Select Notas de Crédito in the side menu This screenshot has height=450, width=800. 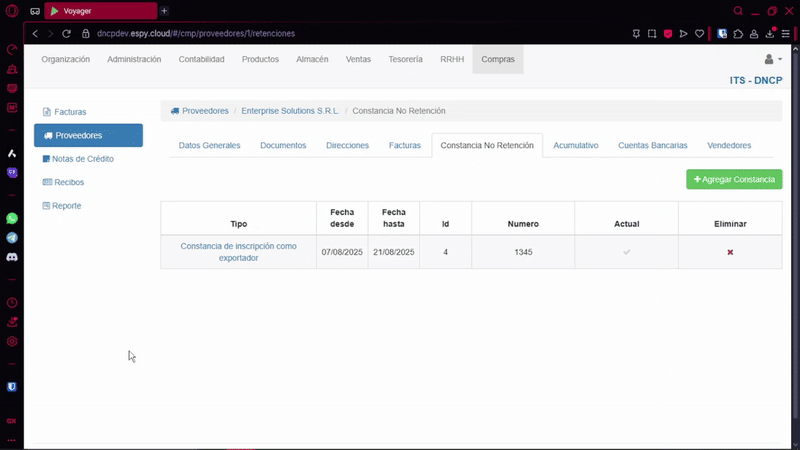pyautogui.click(x=82, y=159)
